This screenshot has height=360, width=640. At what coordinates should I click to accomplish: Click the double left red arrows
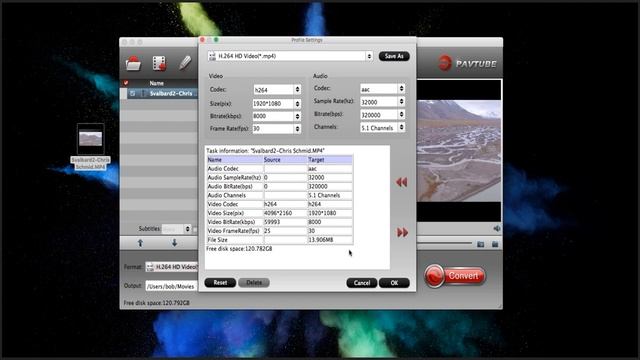(x=402, y=182)
